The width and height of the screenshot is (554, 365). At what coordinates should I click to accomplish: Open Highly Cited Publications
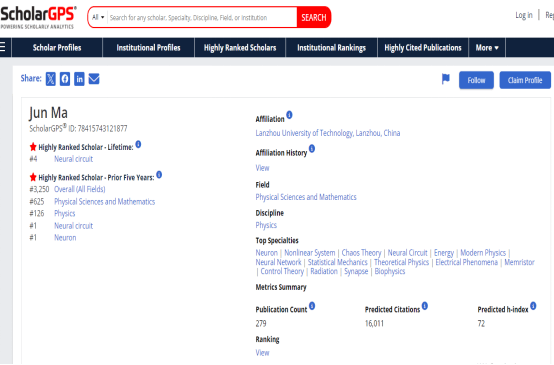(x=423, y=48)
